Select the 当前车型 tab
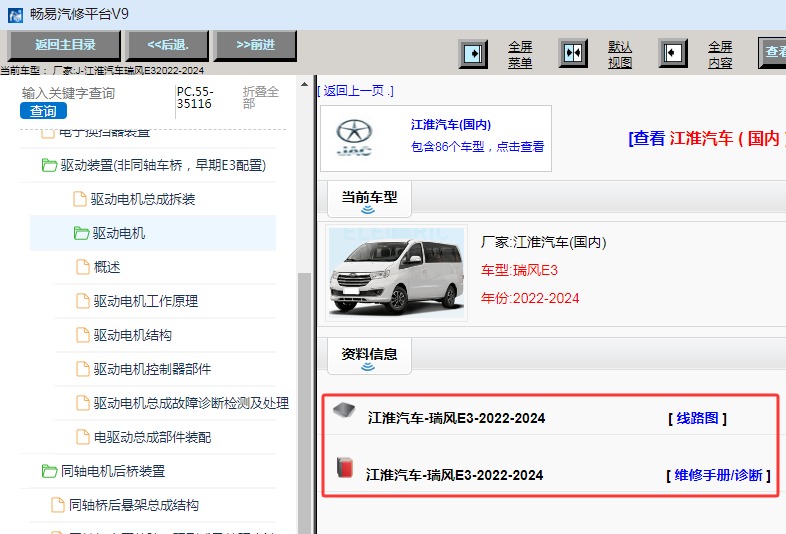This screenshot has width=786, height=534. point(369,200)
